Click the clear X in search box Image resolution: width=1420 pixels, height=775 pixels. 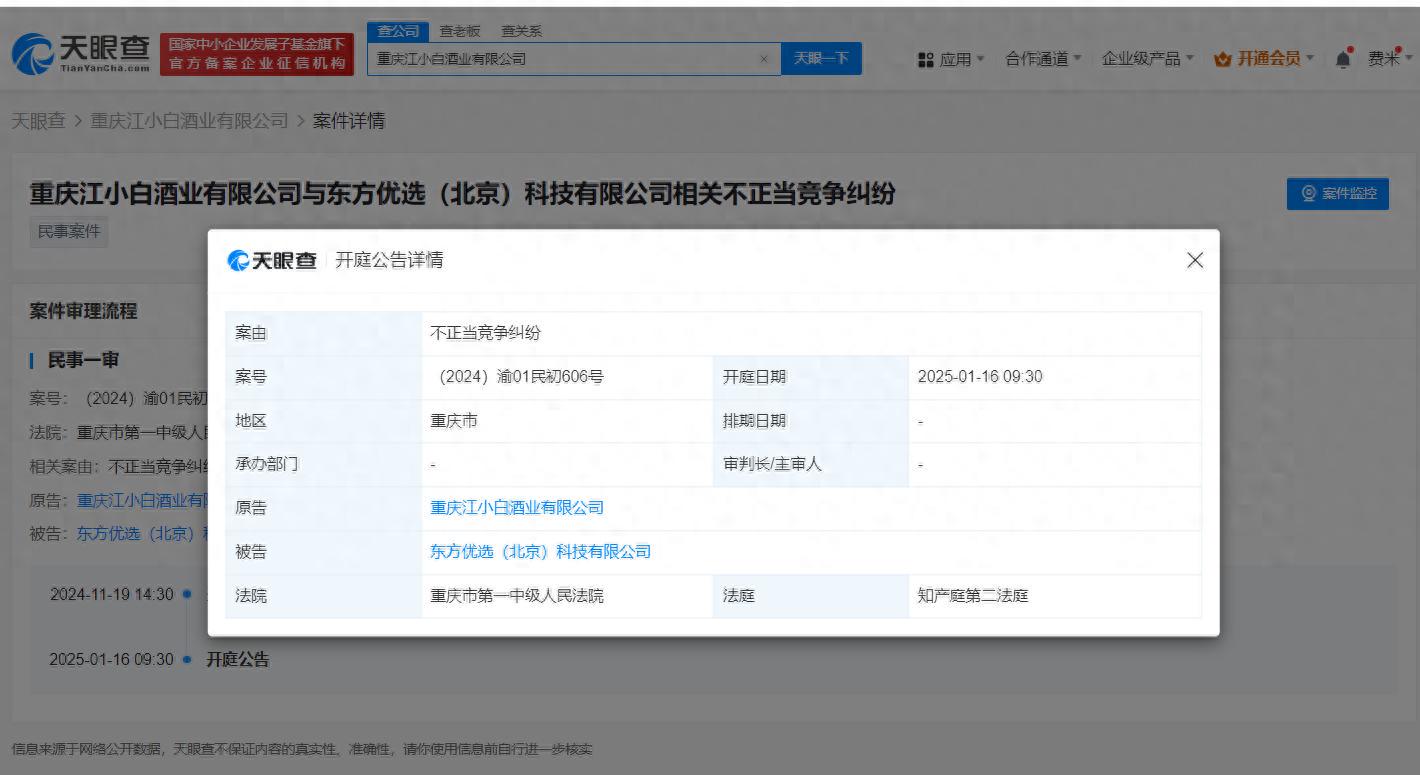(764, 59)
